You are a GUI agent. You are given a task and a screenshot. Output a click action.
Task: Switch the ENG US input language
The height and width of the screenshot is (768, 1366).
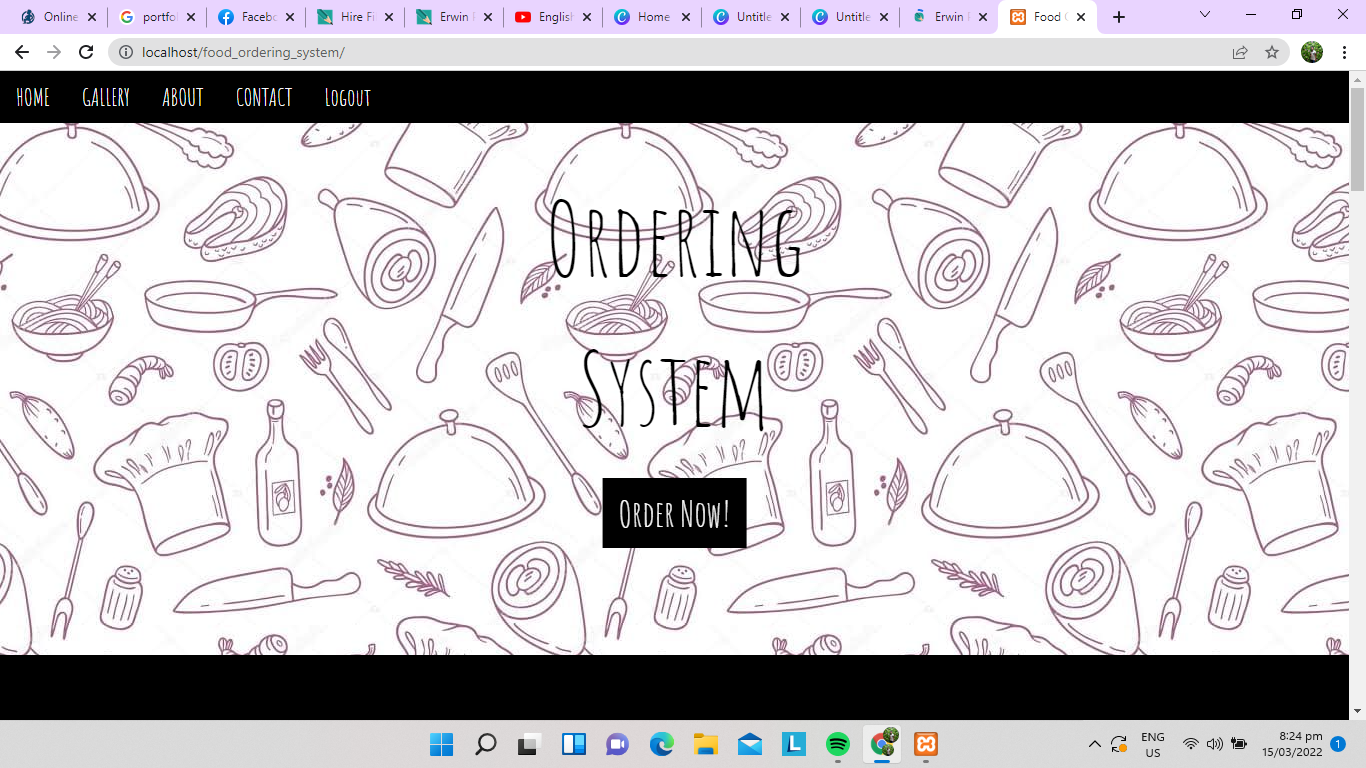point(1153,745)
